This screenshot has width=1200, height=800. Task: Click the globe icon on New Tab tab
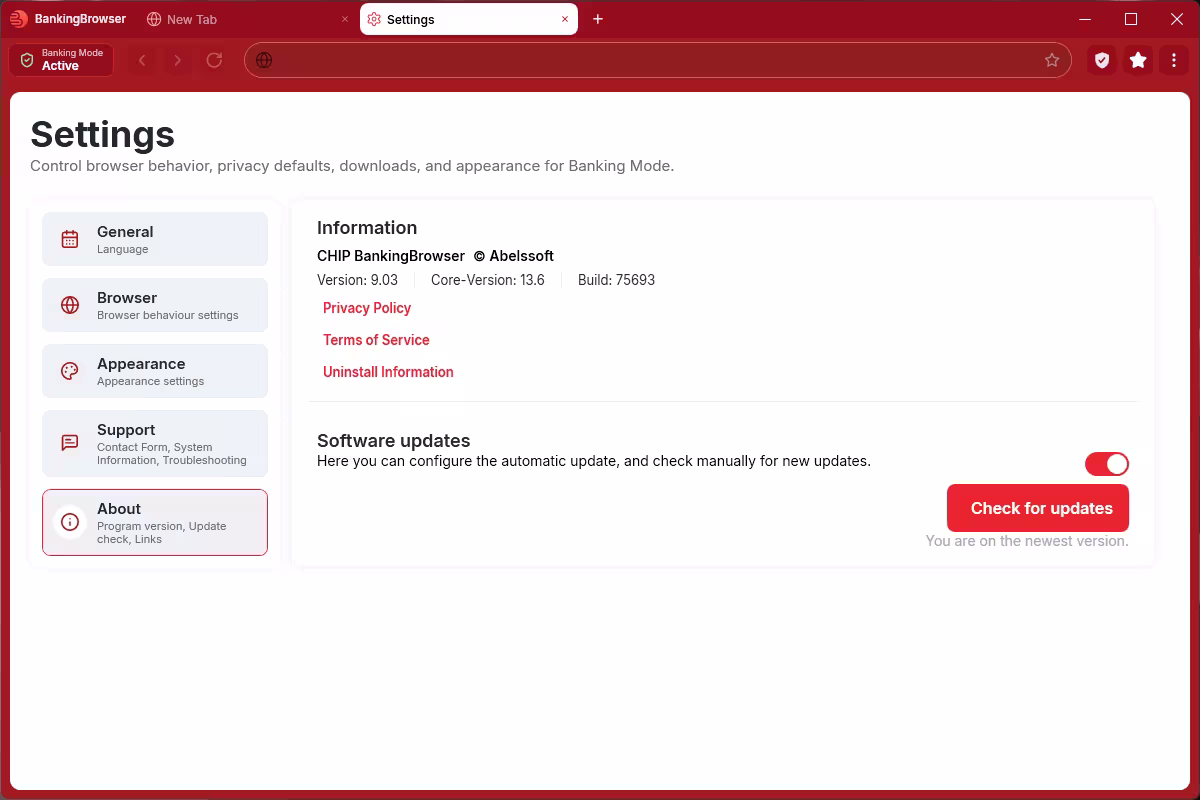pos(153,19)
